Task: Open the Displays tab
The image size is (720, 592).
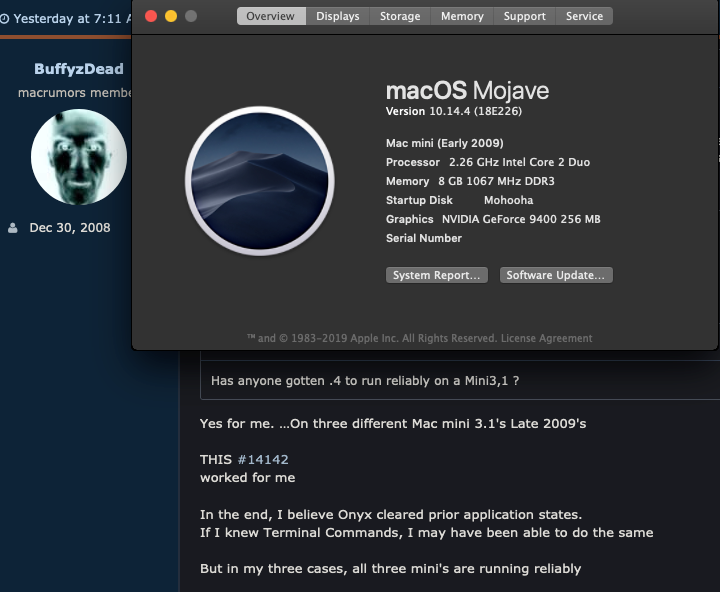Action: click(x=338, y=16)
